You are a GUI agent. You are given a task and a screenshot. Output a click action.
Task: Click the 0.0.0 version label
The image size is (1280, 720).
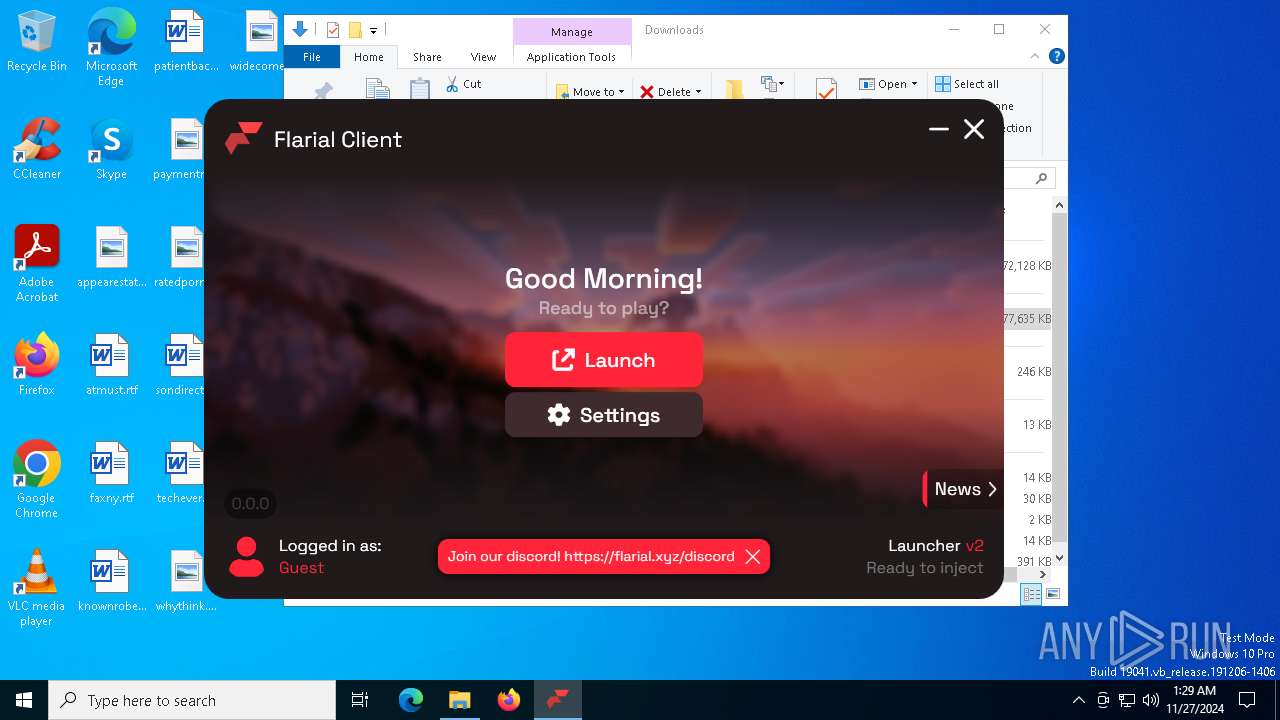(250, 504)
